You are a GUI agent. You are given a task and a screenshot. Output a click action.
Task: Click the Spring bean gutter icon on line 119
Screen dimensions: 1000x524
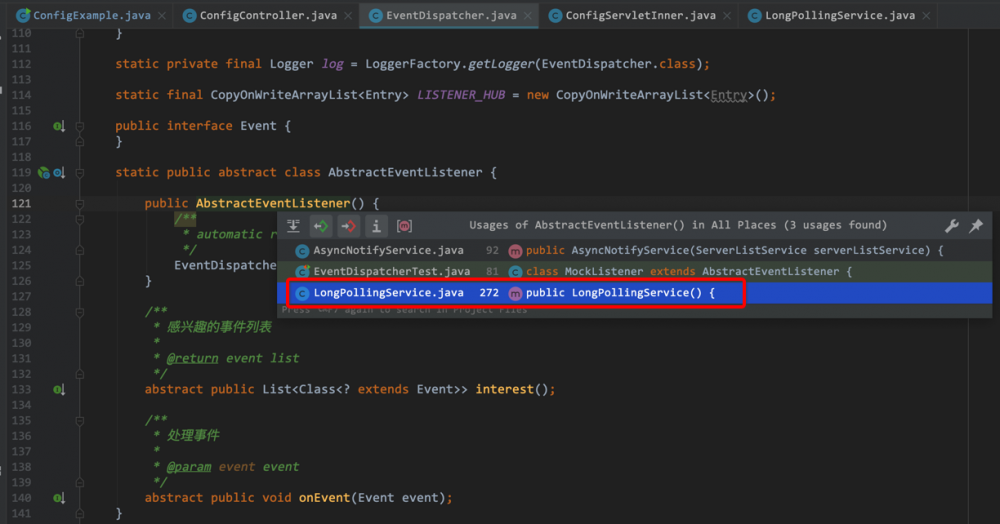43,173
